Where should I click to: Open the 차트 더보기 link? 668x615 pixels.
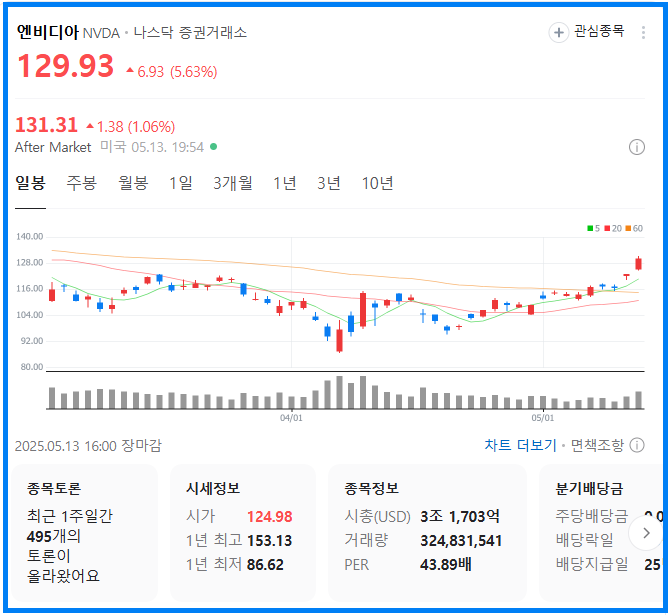tap(520, 445)
